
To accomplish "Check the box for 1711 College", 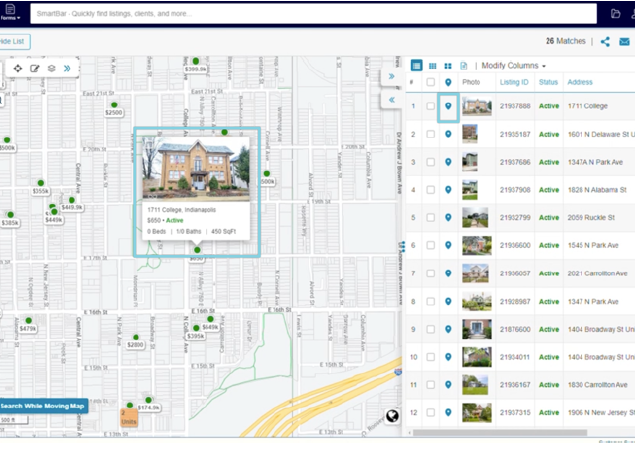I will [431, 106].
